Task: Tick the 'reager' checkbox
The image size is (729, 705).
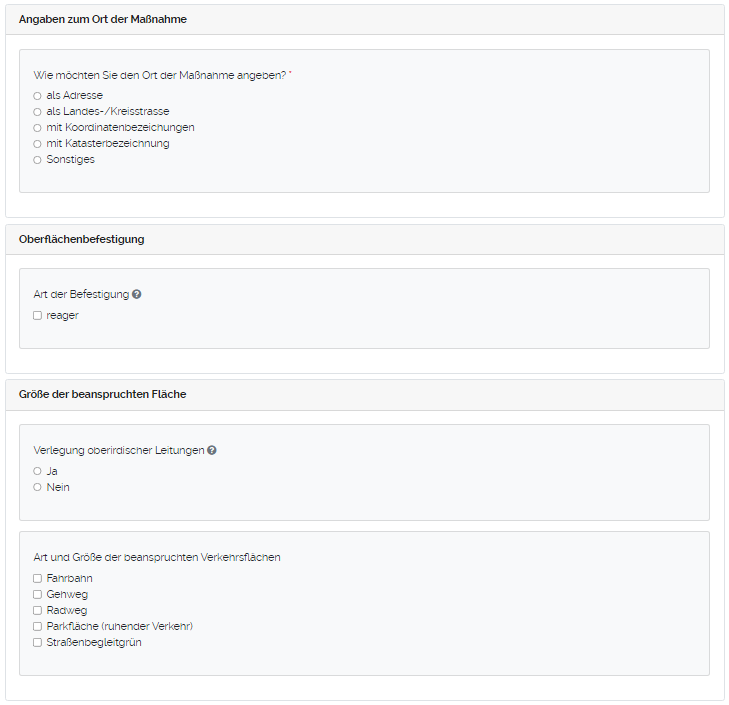Action: click(x=37, y=316)
